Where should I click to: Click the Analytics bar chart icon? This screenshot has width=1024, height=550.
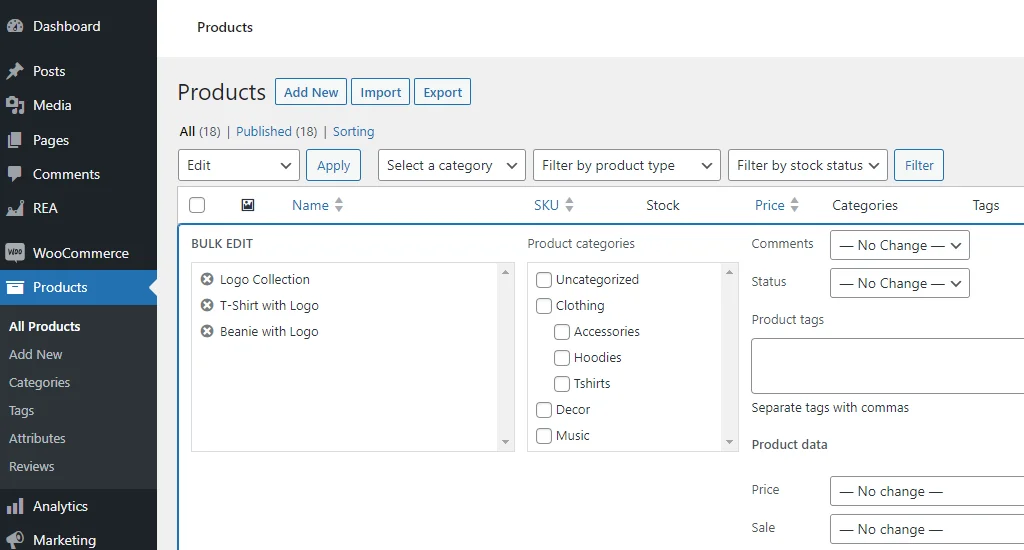[15, 506]
